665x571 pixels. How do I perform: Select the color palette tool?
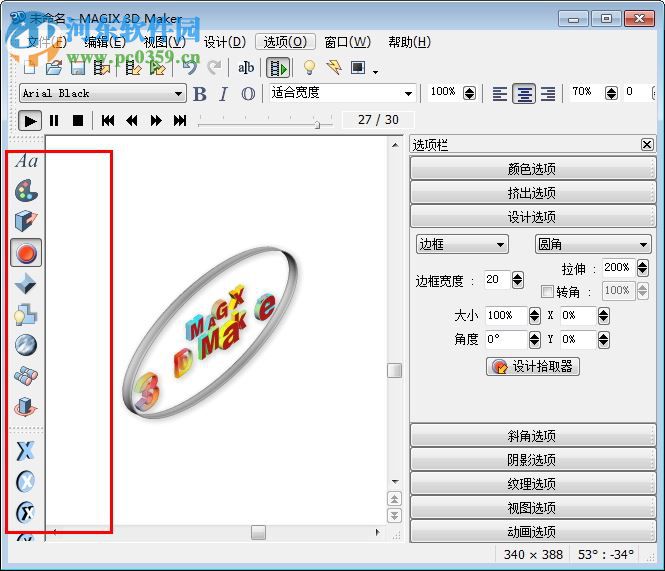(26, 191)
